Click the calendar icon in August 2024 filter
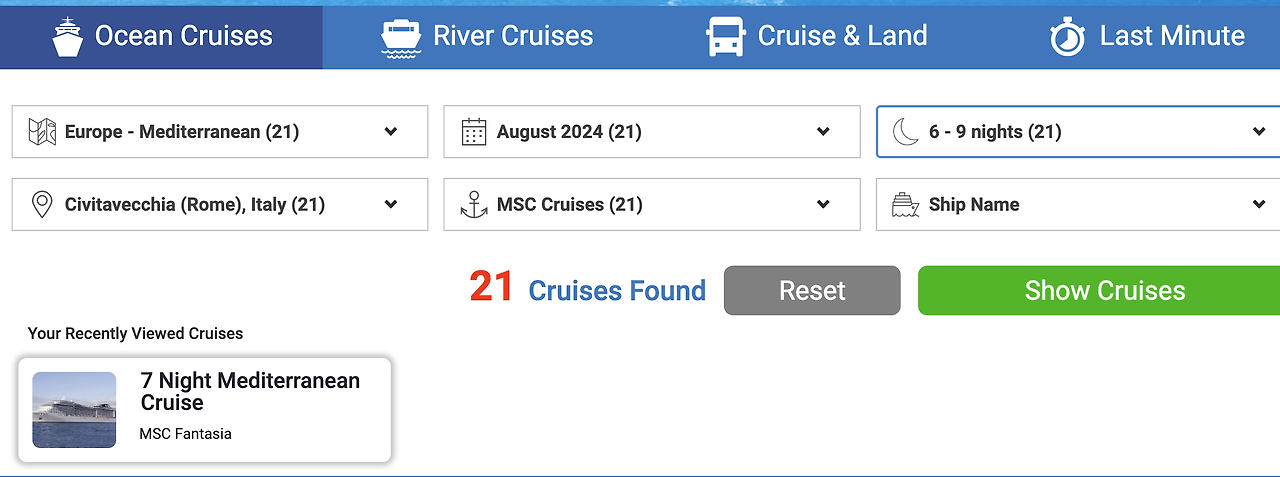Screen dimensions: 1280x477 [x=474, y=132]
